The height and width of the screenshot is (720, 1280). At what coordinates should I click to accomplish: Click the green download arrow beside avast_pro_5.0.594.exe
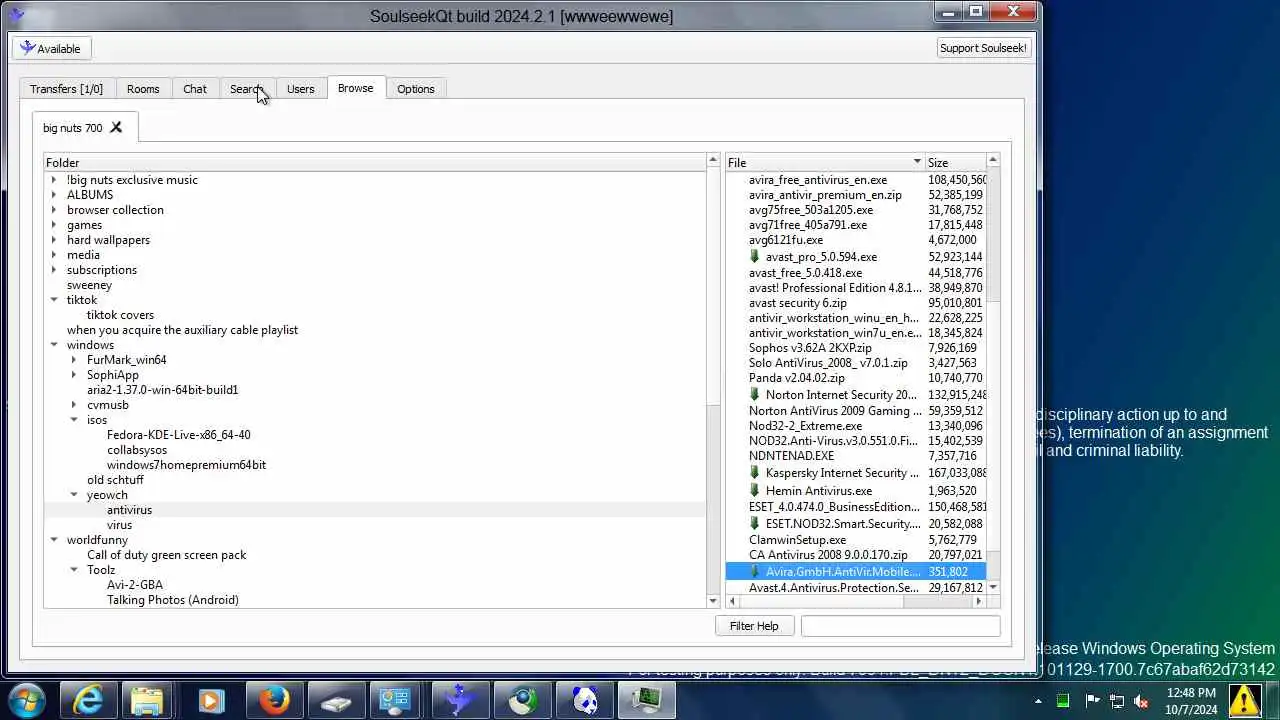coord(755,257)
